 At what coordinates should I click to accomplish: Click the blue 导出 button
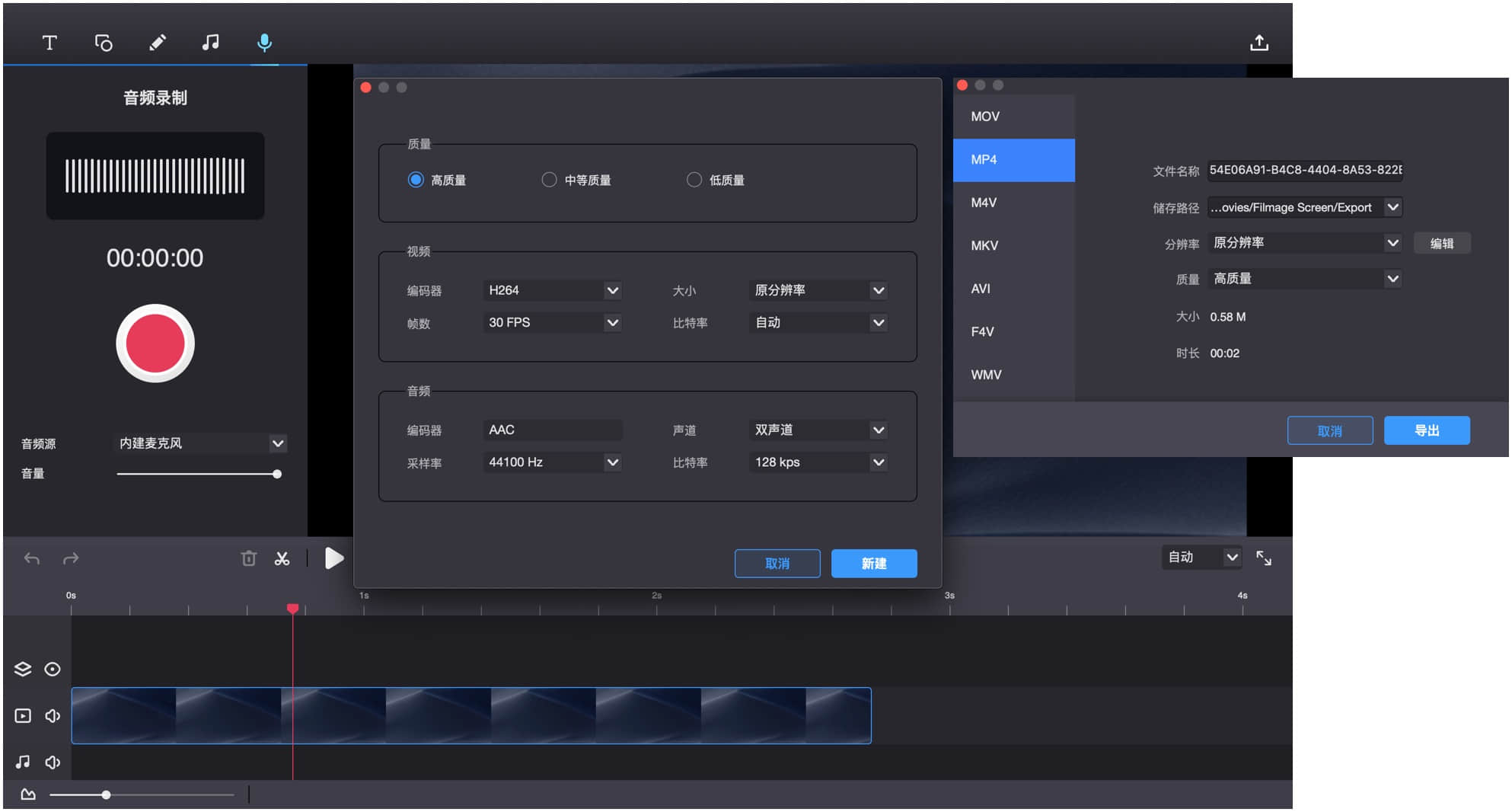click(x=1426, y=430)
